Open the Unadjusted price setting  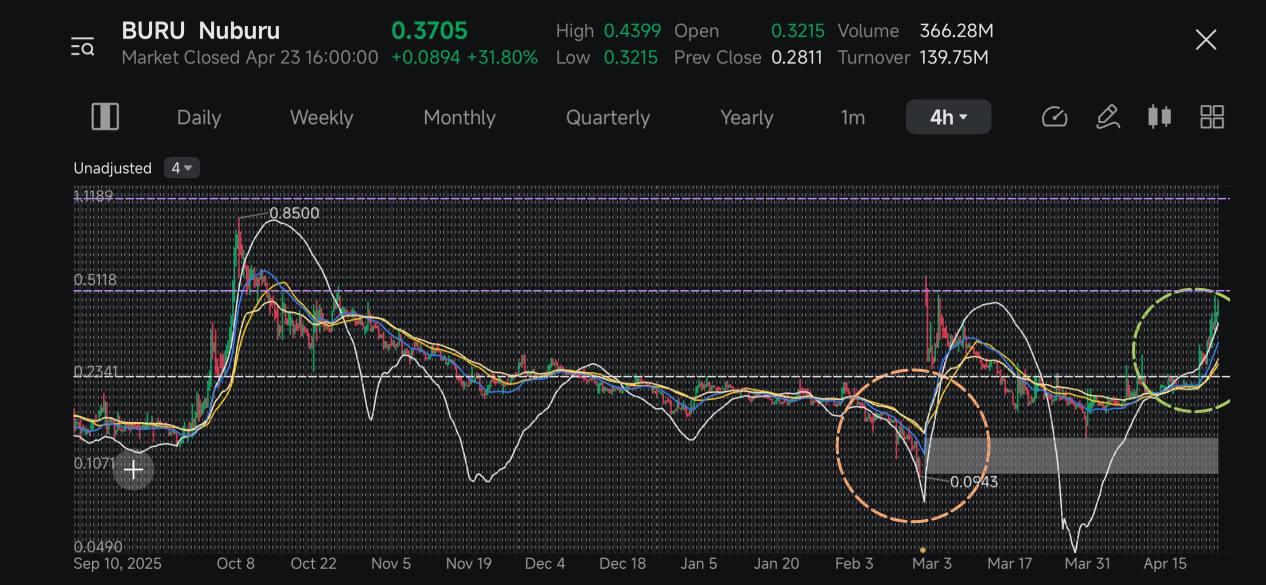[x=113, y=168]
